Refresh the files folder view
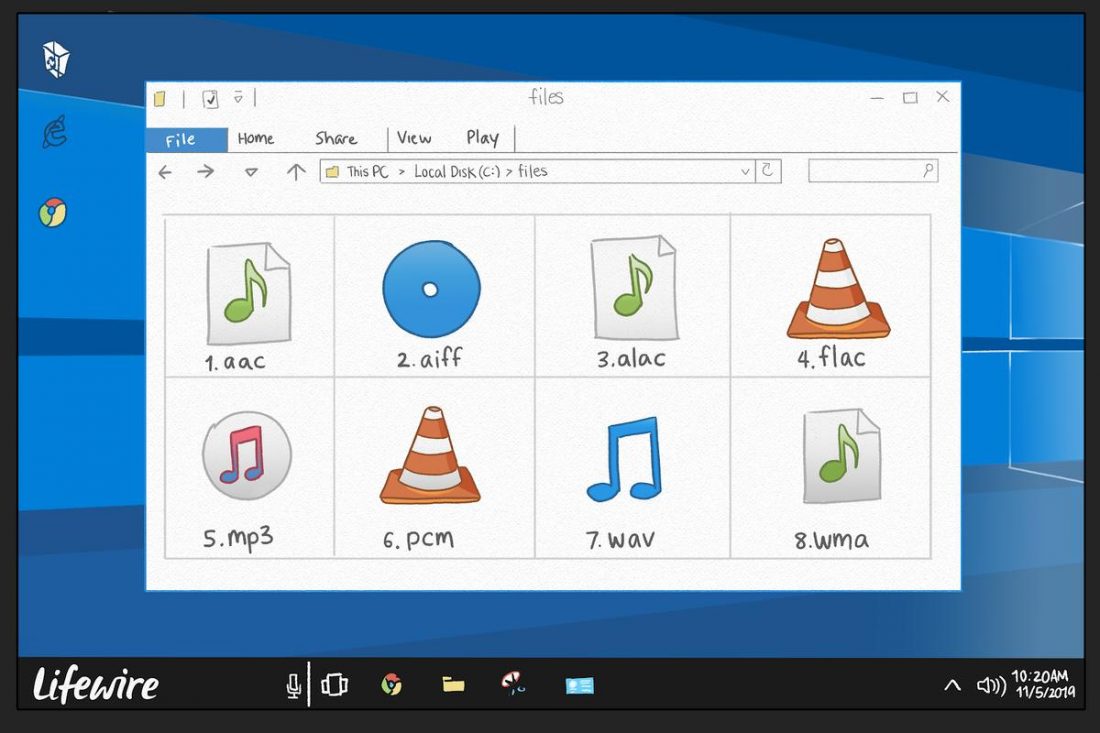Image resolution: width=1100 pixels, height=733 pixels. (x=768, y=171)
